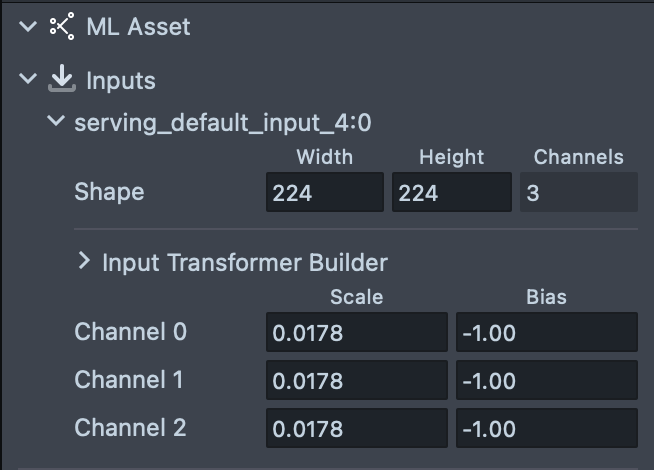Click the Shape row label
This screenshot has width=654, height=470.
tap(109, 192)
